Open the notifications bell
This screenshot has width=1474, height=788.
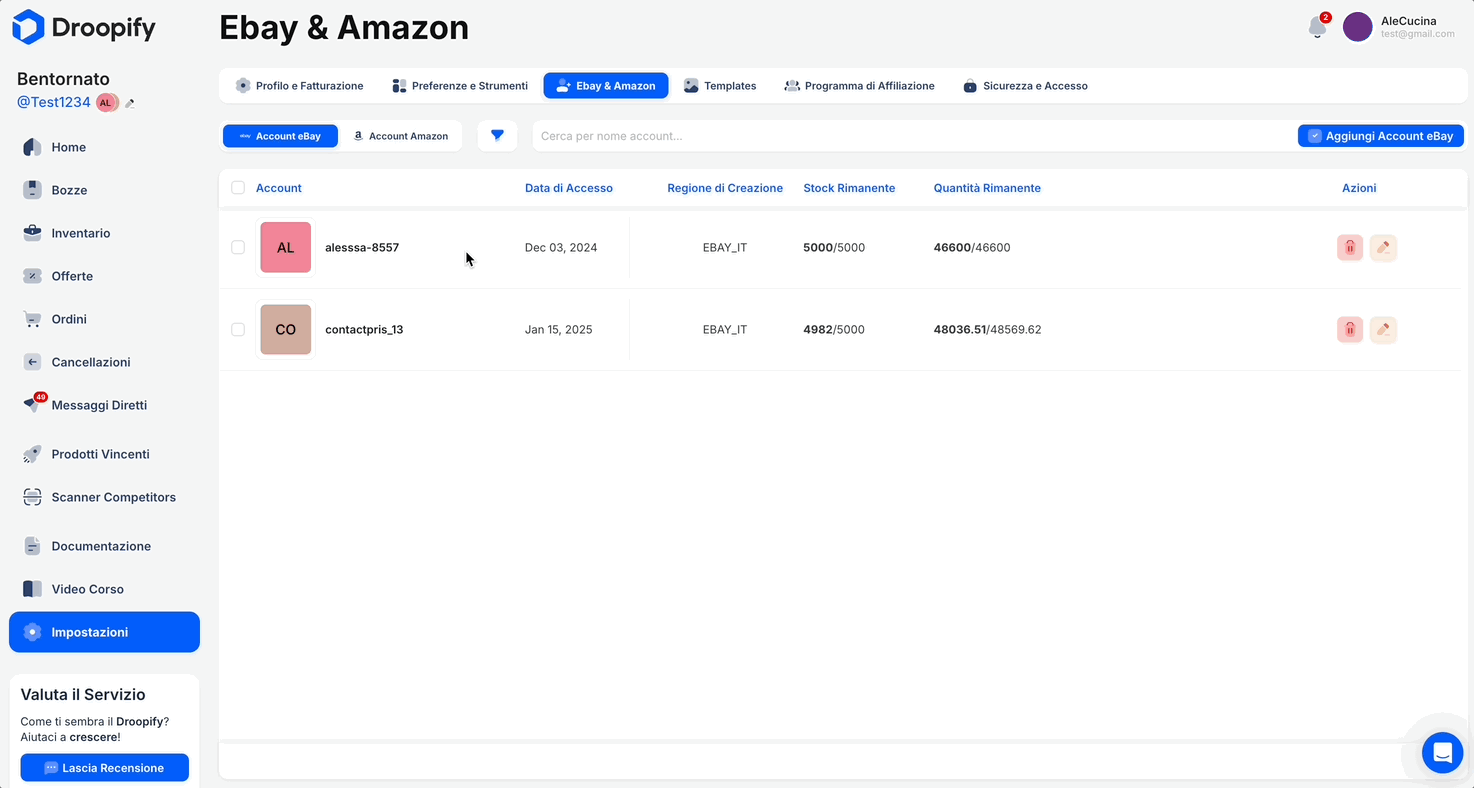tap(1318, 27)
